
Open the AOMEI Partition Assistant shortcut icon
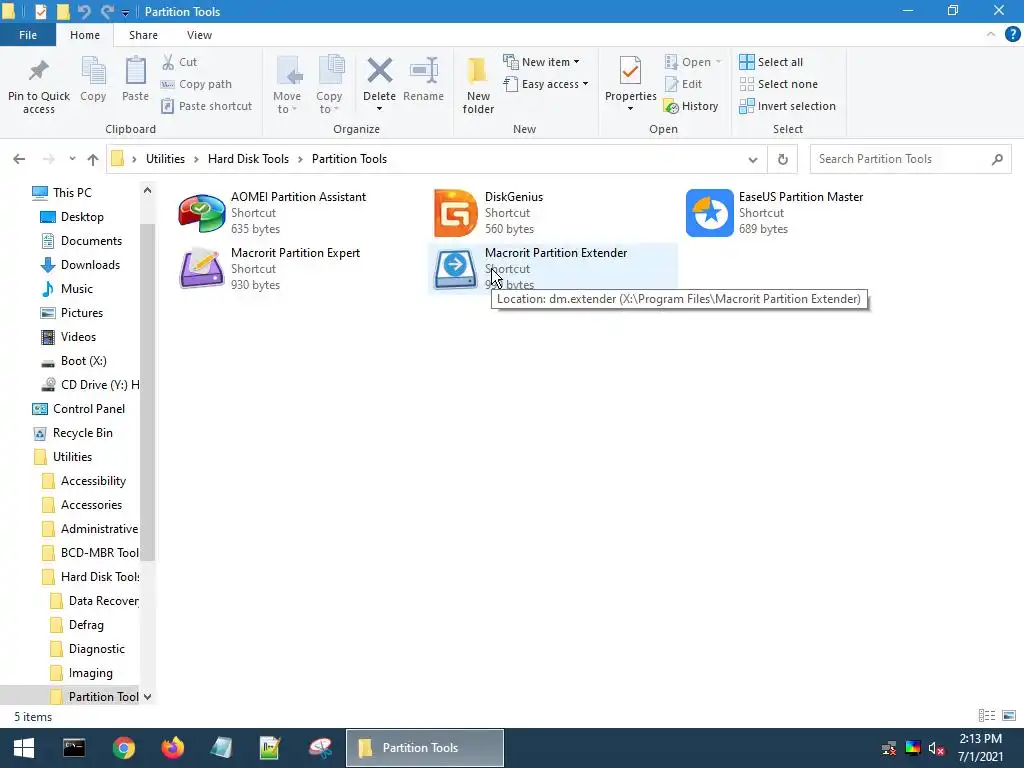[x=202, y=213]
